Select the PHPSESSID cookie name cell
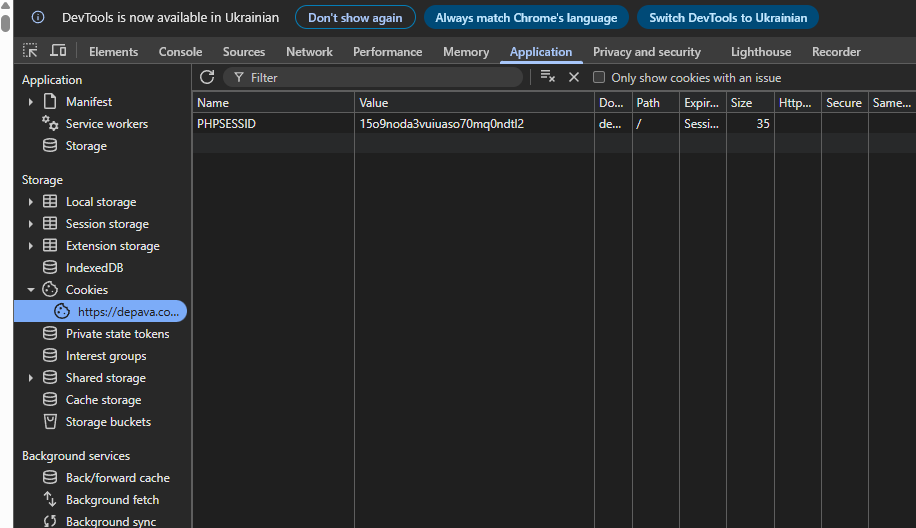 pos(273,123)
